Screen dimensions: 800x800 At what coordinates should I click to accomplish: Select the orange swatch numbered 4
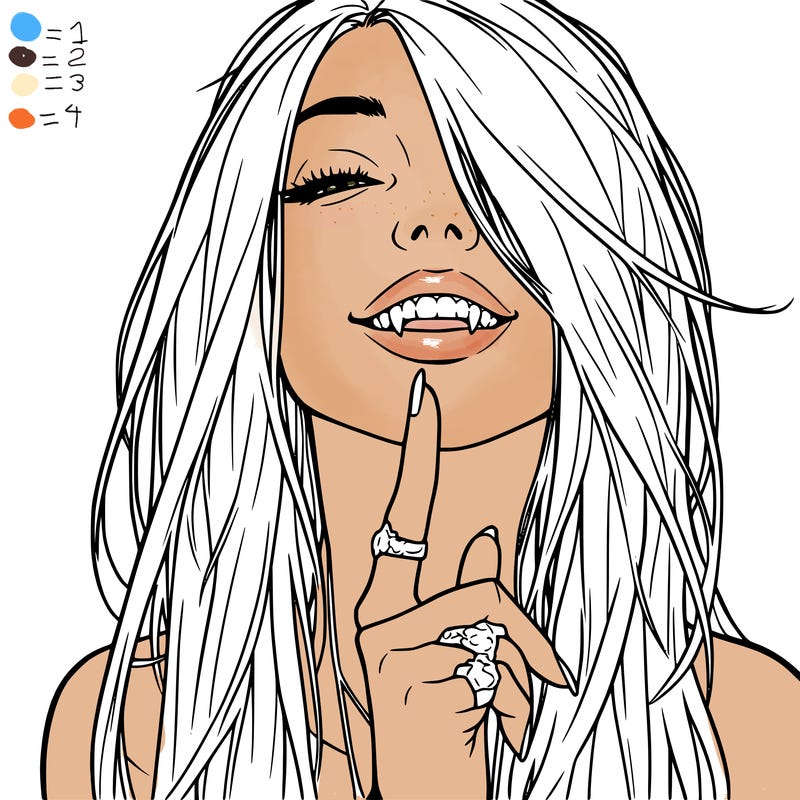click(x=21, y=118)
